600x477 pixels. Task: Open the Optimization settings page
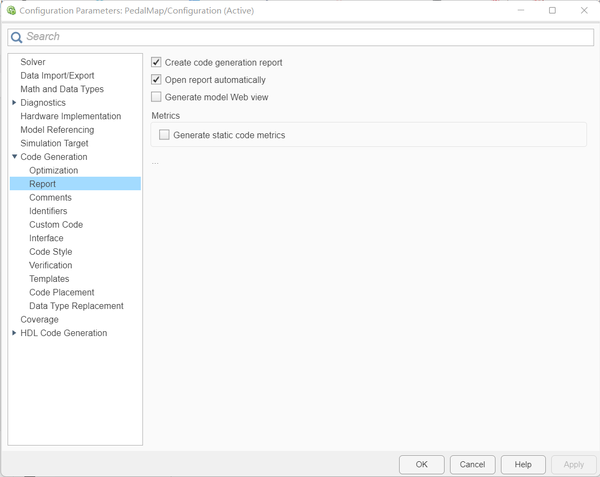53,171
